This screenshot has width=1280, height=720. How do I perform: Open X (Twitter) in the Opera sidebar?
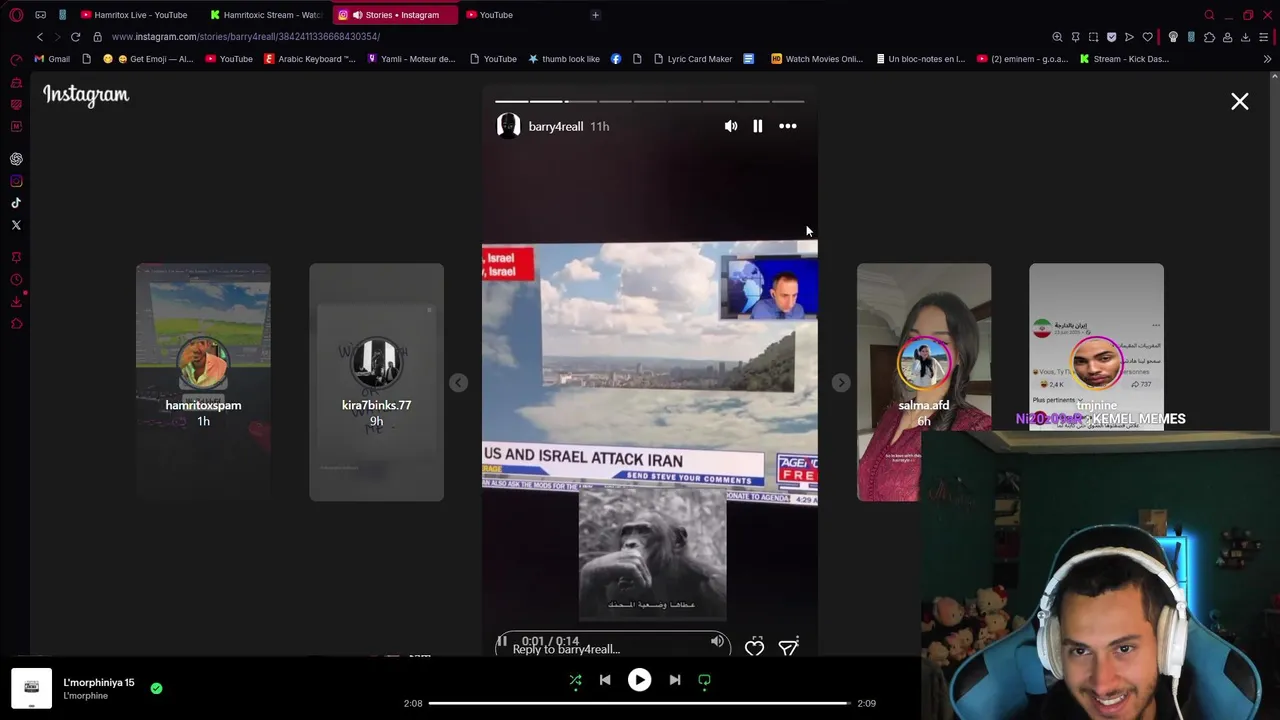16,225
